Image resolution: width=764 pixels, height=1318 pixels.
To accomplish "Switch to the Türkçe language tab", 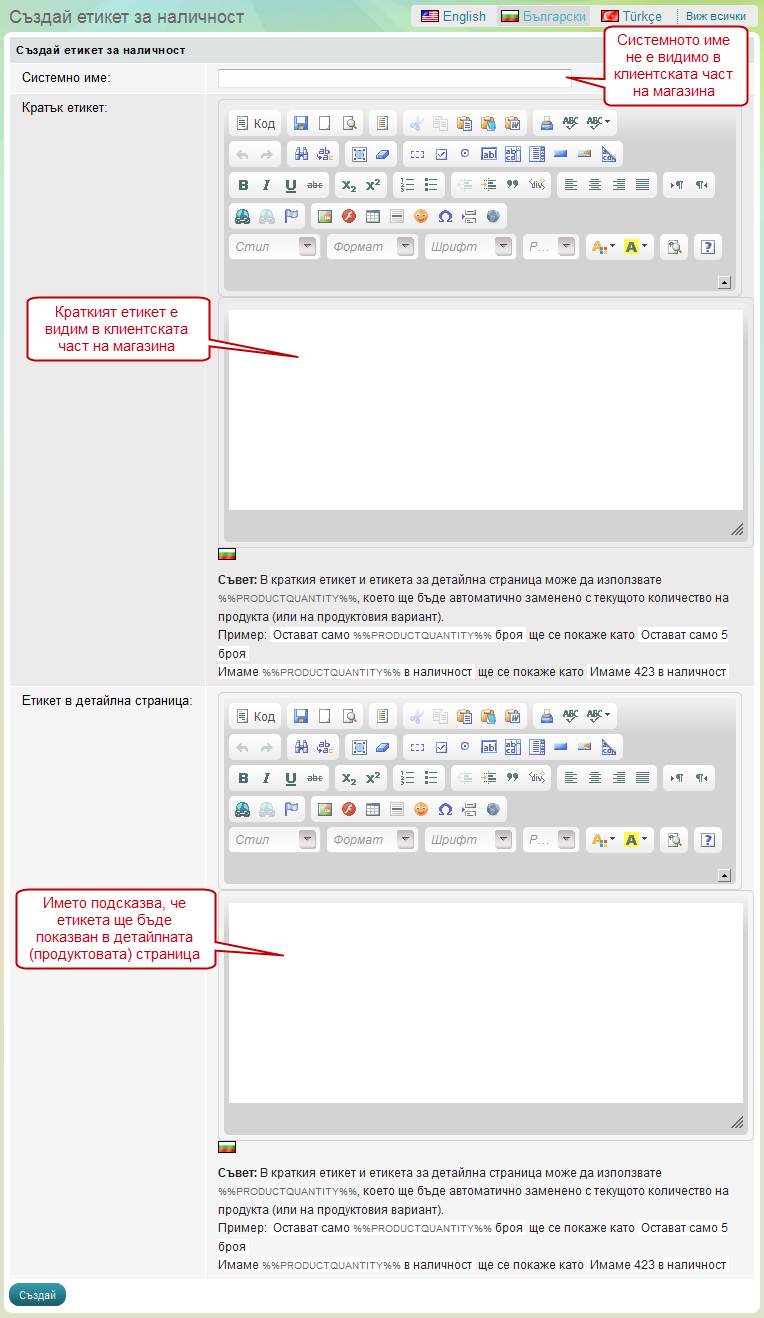I will click(x=632, y=17).
